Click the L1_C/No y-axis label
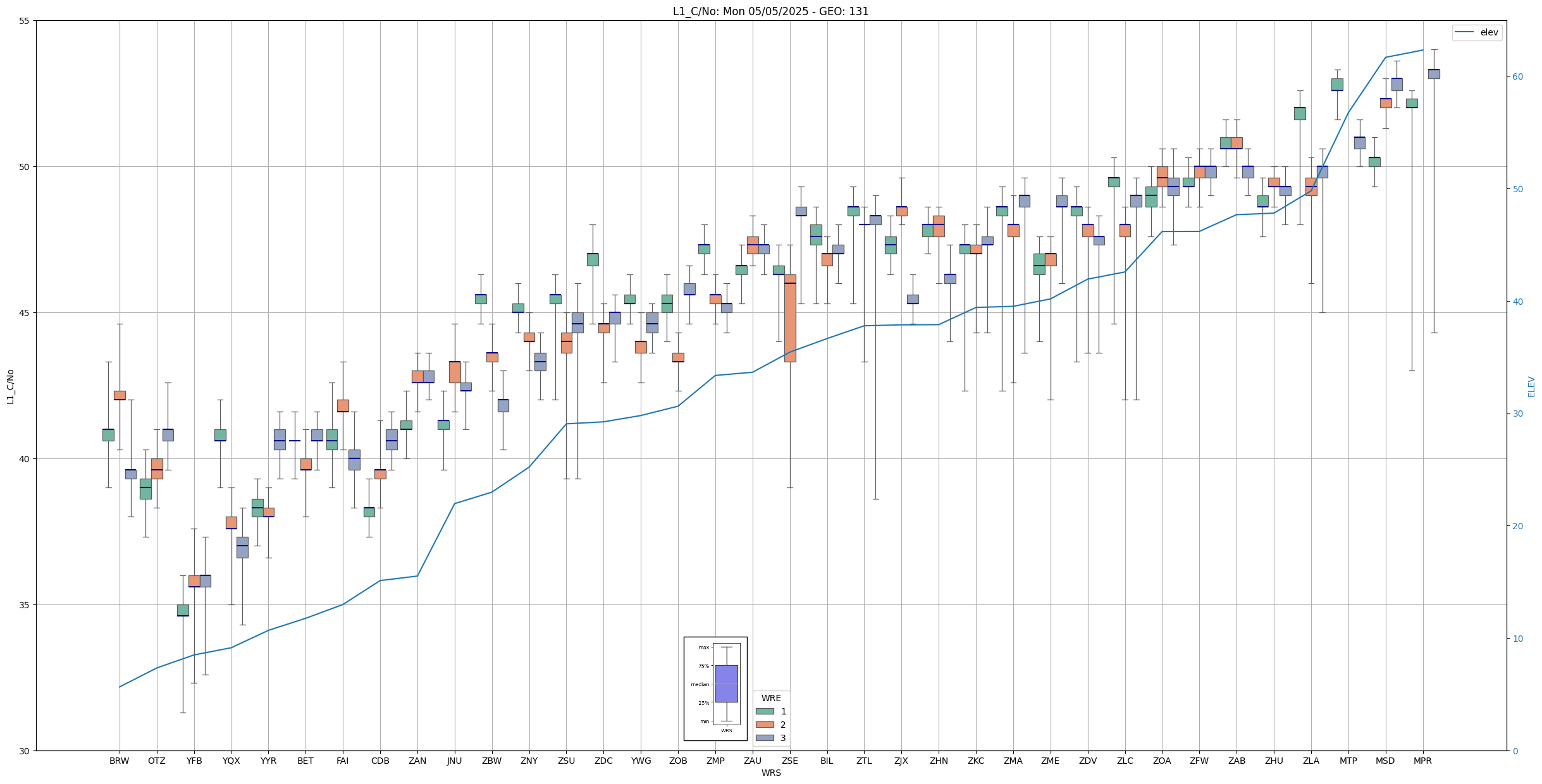 [10, 386]
